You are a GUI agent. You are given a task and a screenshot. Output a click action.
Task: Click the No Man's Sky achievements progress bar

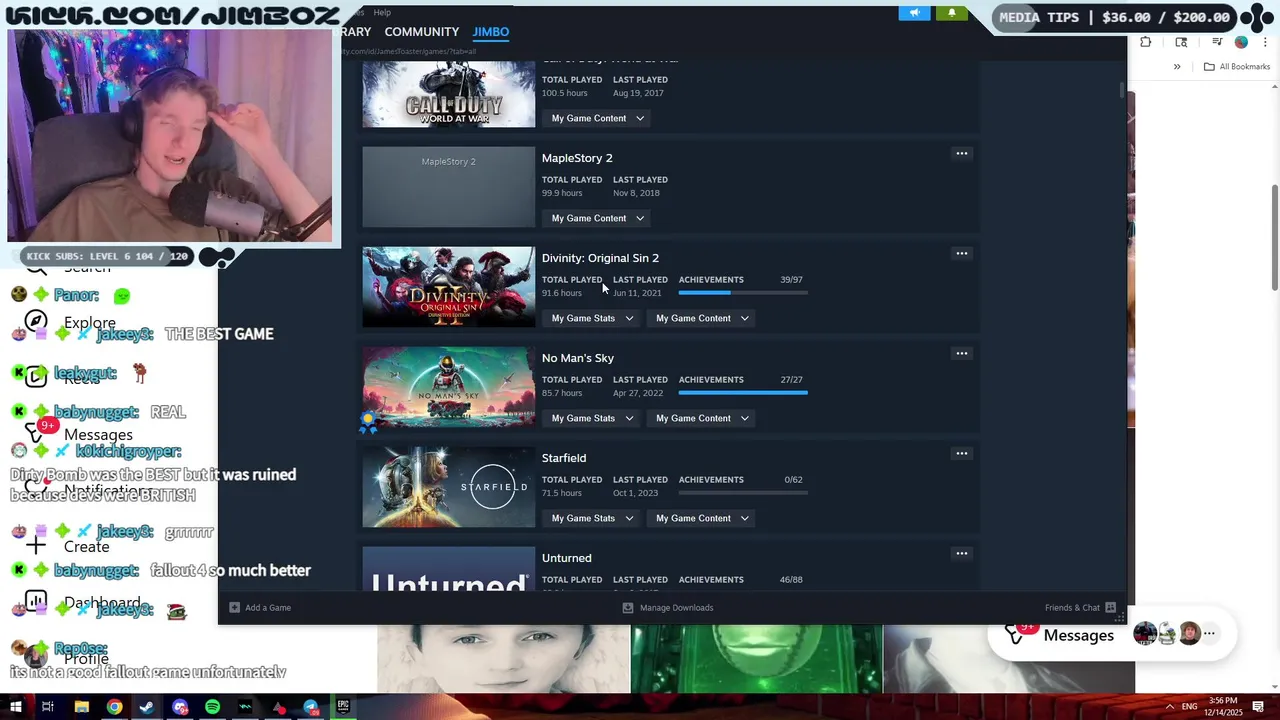tap(743, 393)
